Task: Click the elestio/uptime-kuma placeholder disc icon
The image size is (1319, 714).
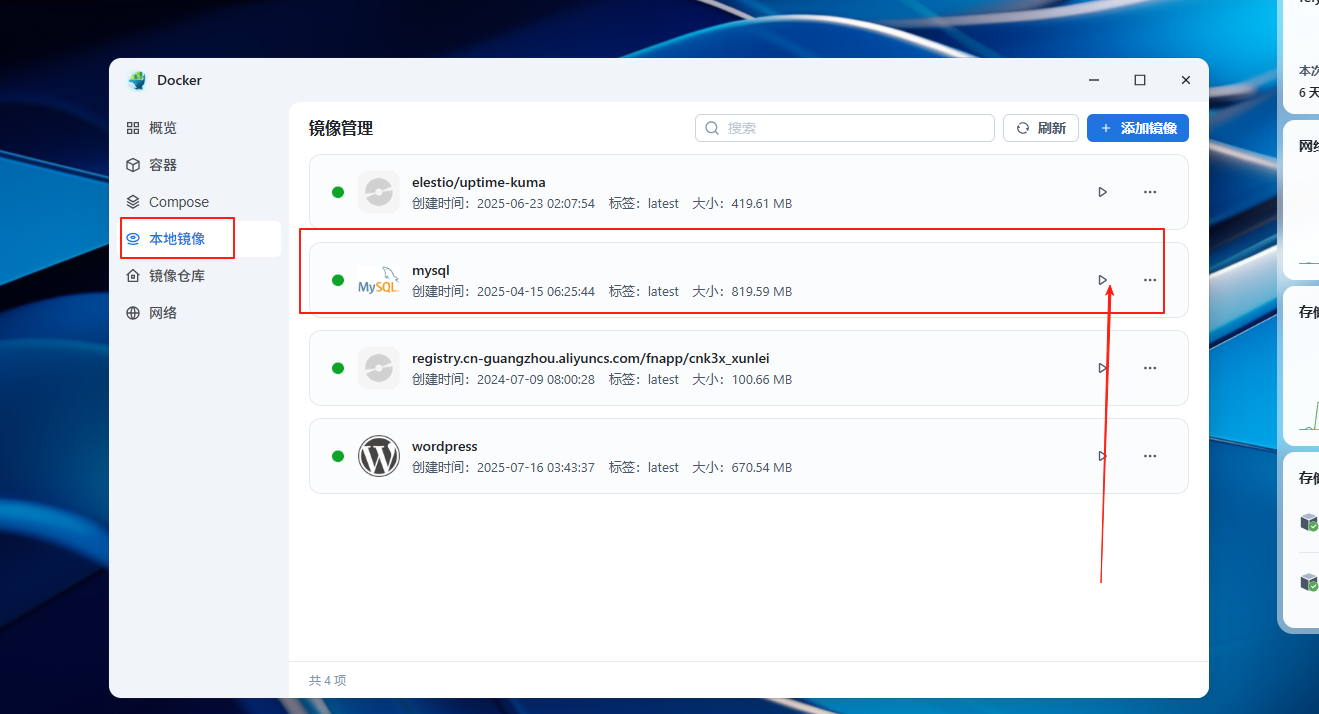Action: 379,192
